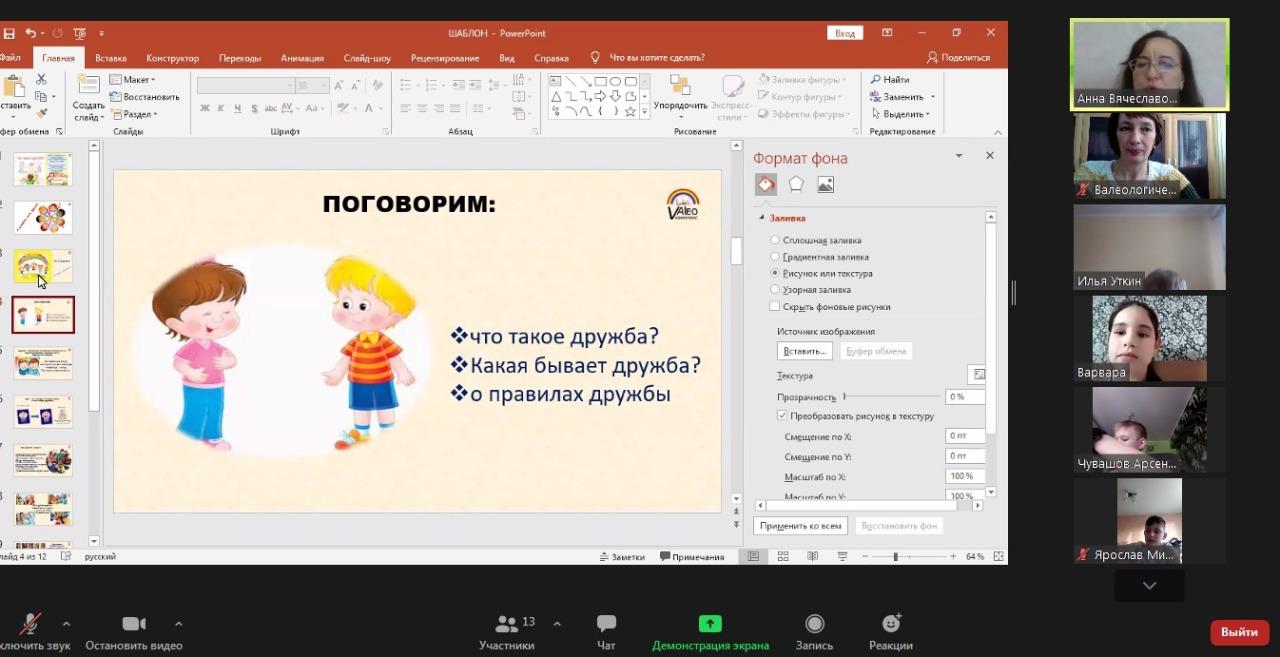Viewport: 1280px width, 657px height.
Task: Fit slide to current window icon
Action: pos(998,556)
